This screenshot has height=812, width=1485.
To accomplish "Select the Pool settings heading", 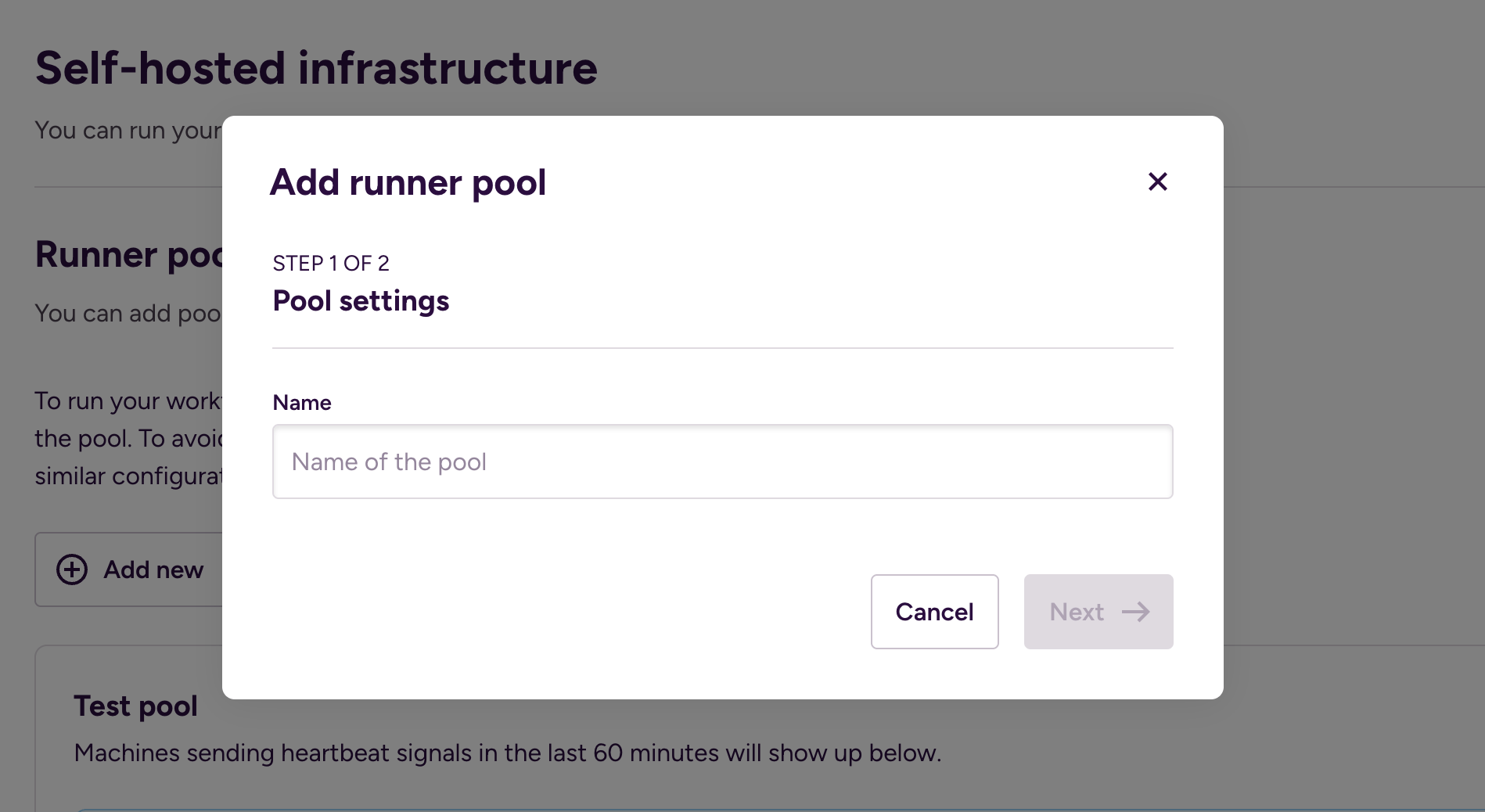I will tap(361, 301).
